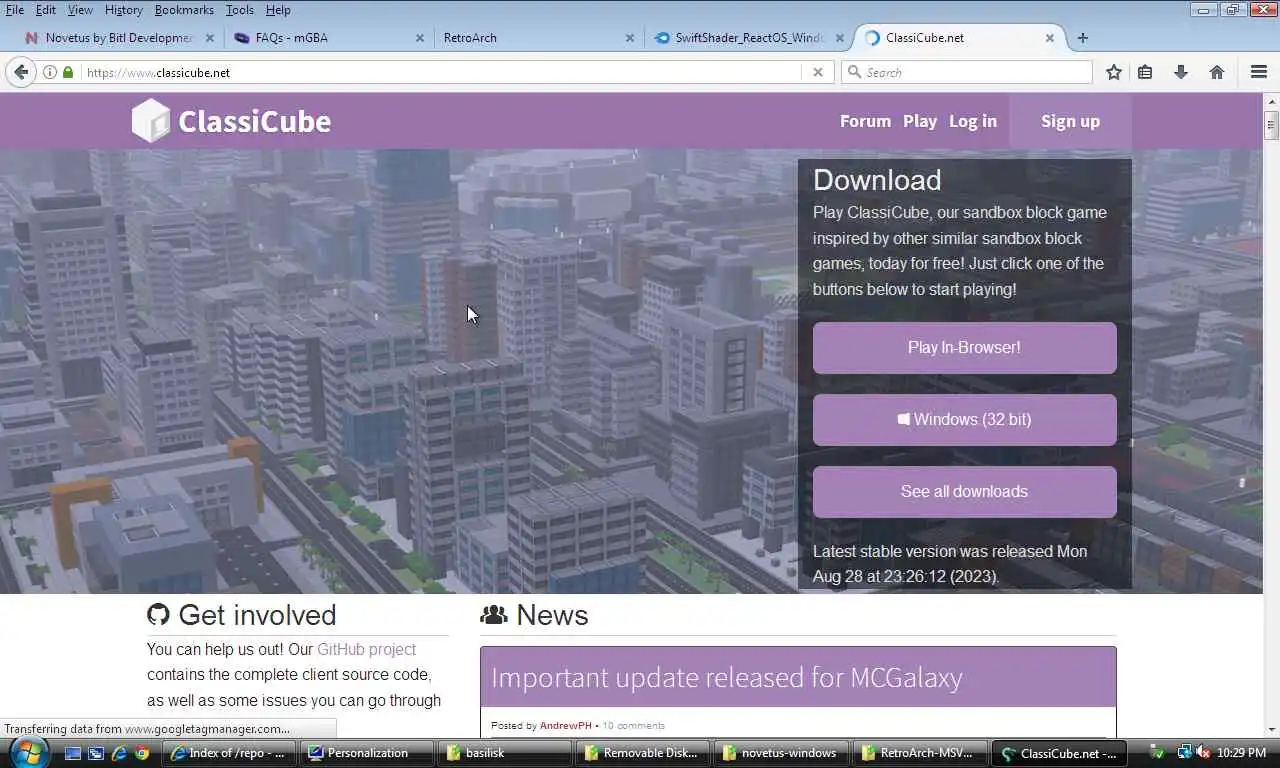Switch to novetus-windows taskbar window
Image resolution: width=1280 pixels, height=768 pixels.
[781, 753]
